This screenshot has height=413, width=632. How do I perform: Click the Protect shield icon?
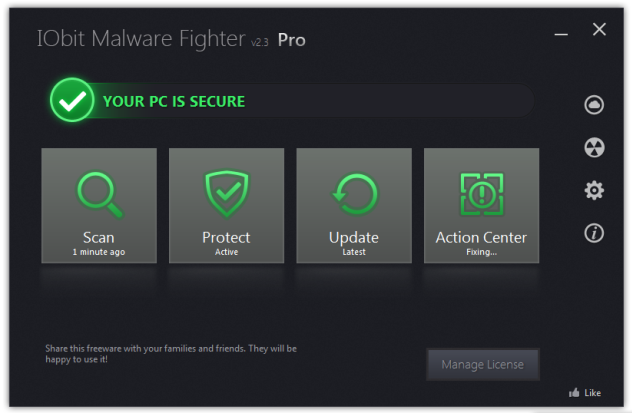226,194
